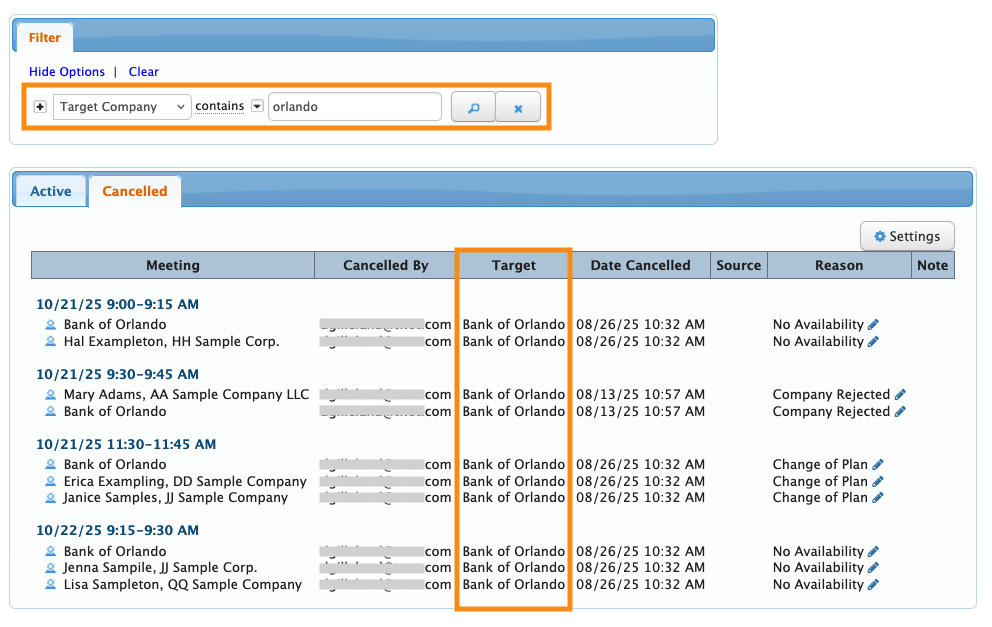The width and height of the screenshot is (992, 627).
Task: Click person icon beside Bank of Orlando at 9:00 meeting
Action: (51, 325)
